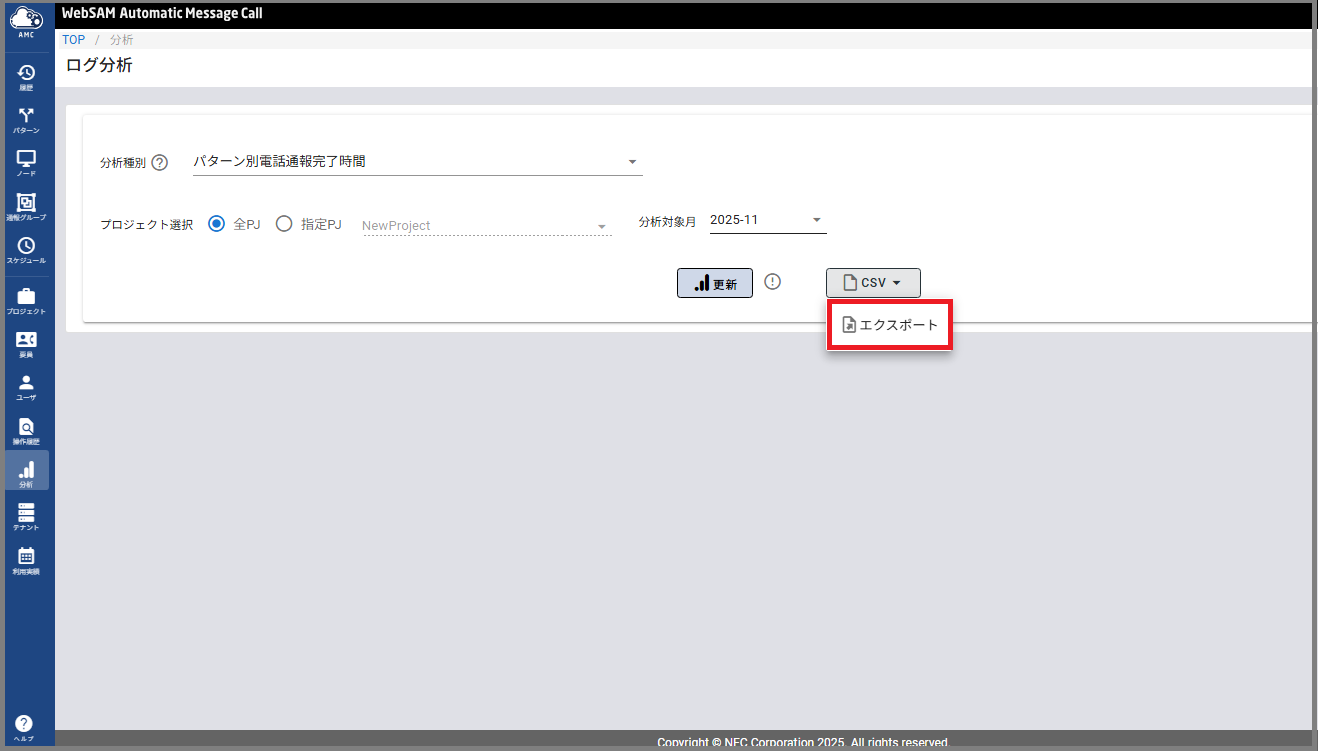
Task: Open the 分析対象月 2025-11 dropdown
Action: tap(767, 220)
